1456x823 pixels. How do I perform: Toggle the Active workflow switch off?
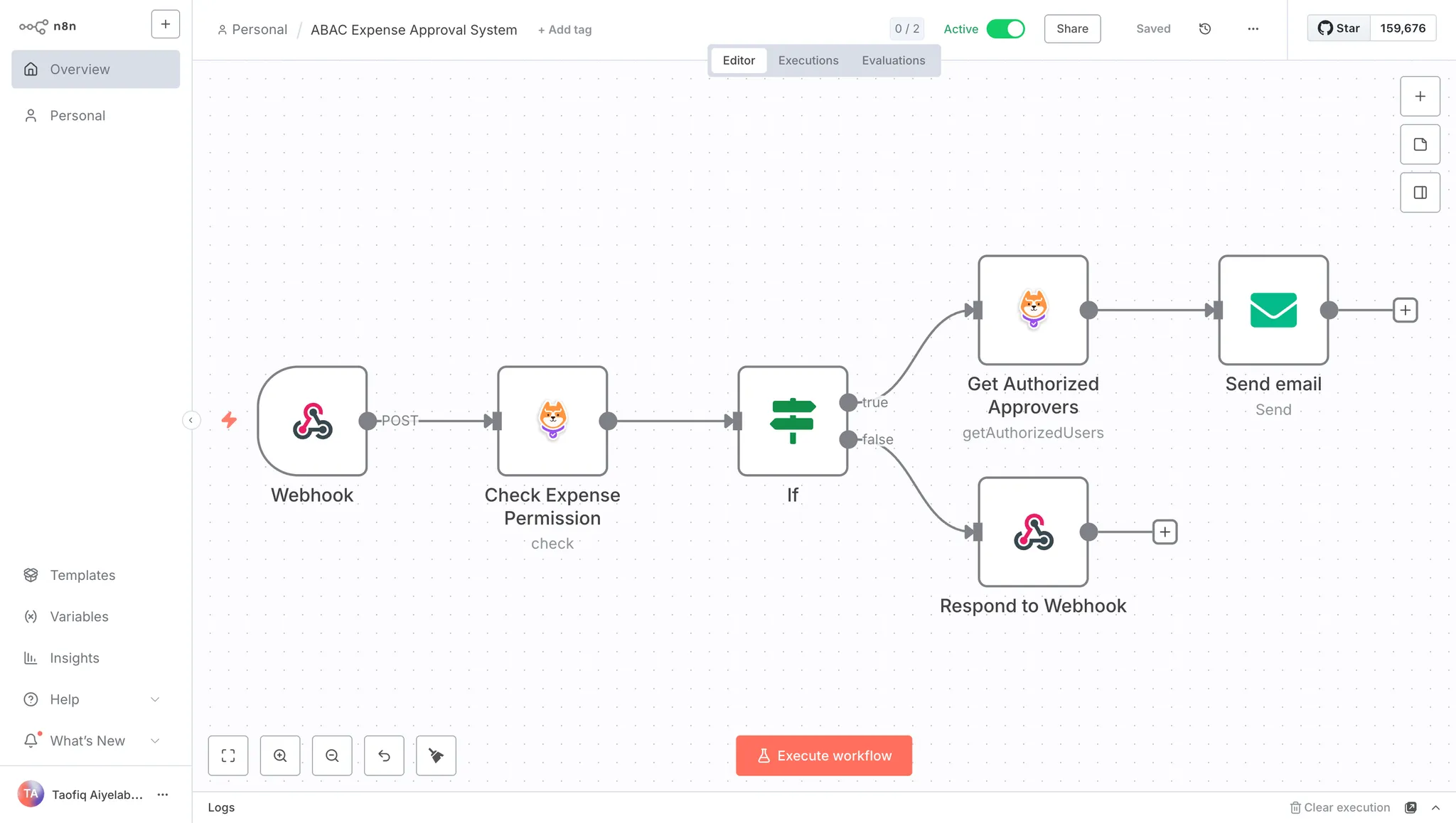[1006, 29]
